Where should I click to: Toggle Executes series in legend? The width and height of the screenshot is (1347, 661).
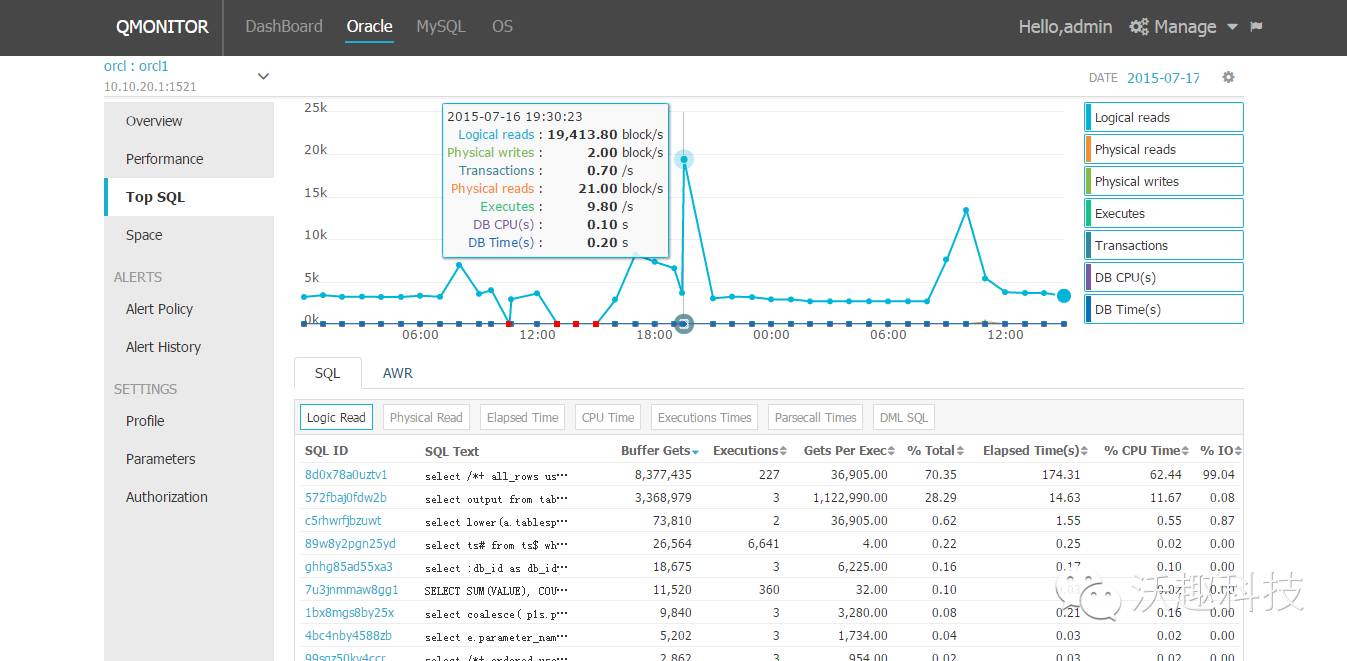coord(1164,213)
